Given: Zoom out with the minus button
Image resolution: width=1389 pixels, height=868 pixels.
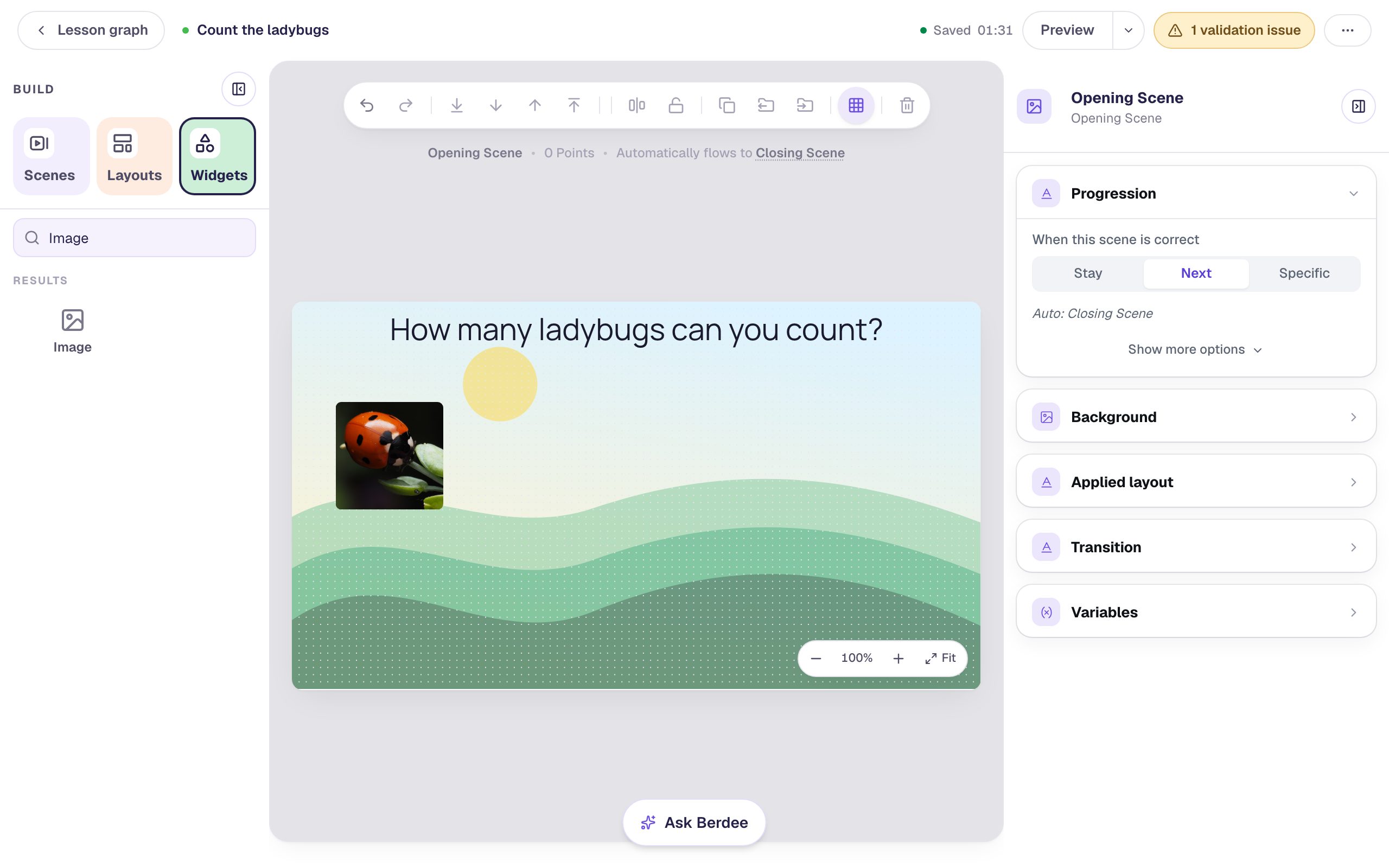Looking at the screenshot, I should pos(815,659).
